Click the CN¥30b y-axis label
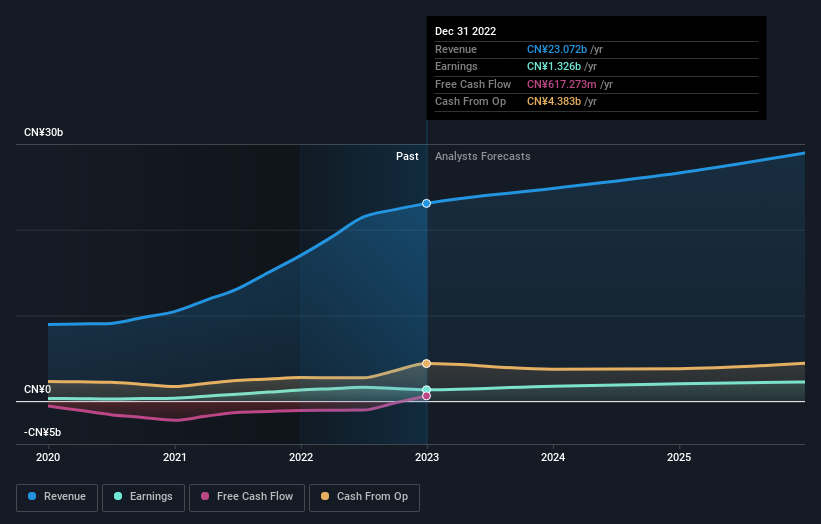This screenshot has height=524, width=821. click(43, 132)
